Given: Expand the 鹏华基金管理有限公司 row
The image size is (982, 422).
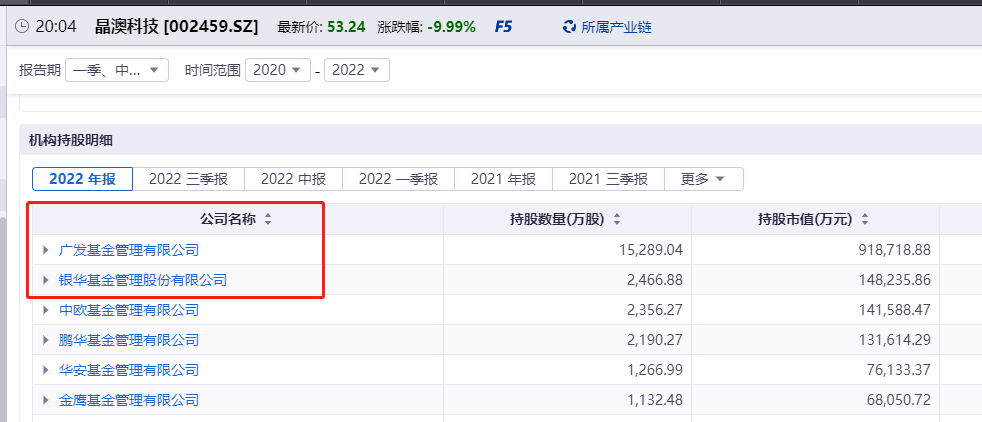Looking at the screenshot, I should [45, 340].
